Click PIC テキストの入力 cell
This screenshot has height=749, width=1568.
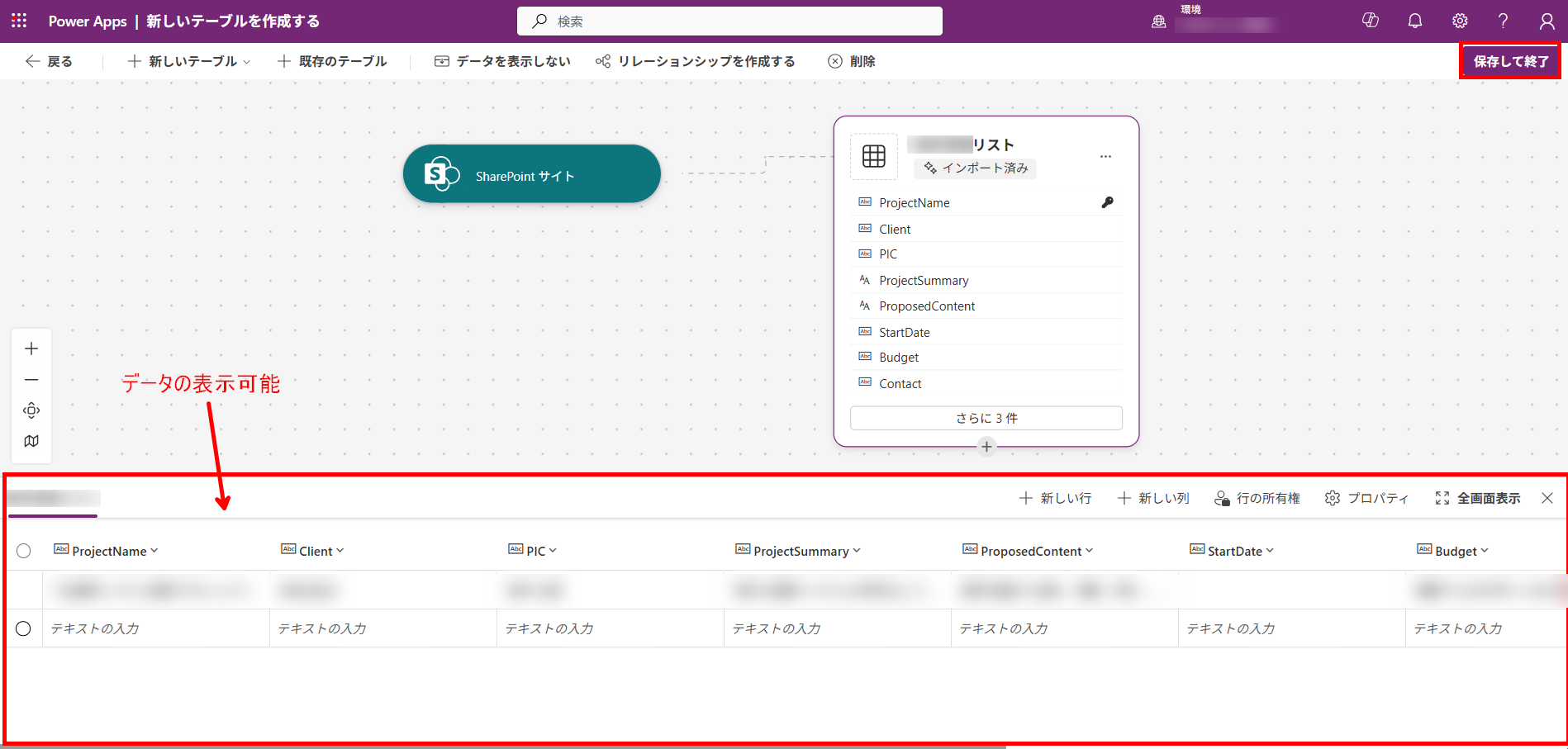point(611,628)
